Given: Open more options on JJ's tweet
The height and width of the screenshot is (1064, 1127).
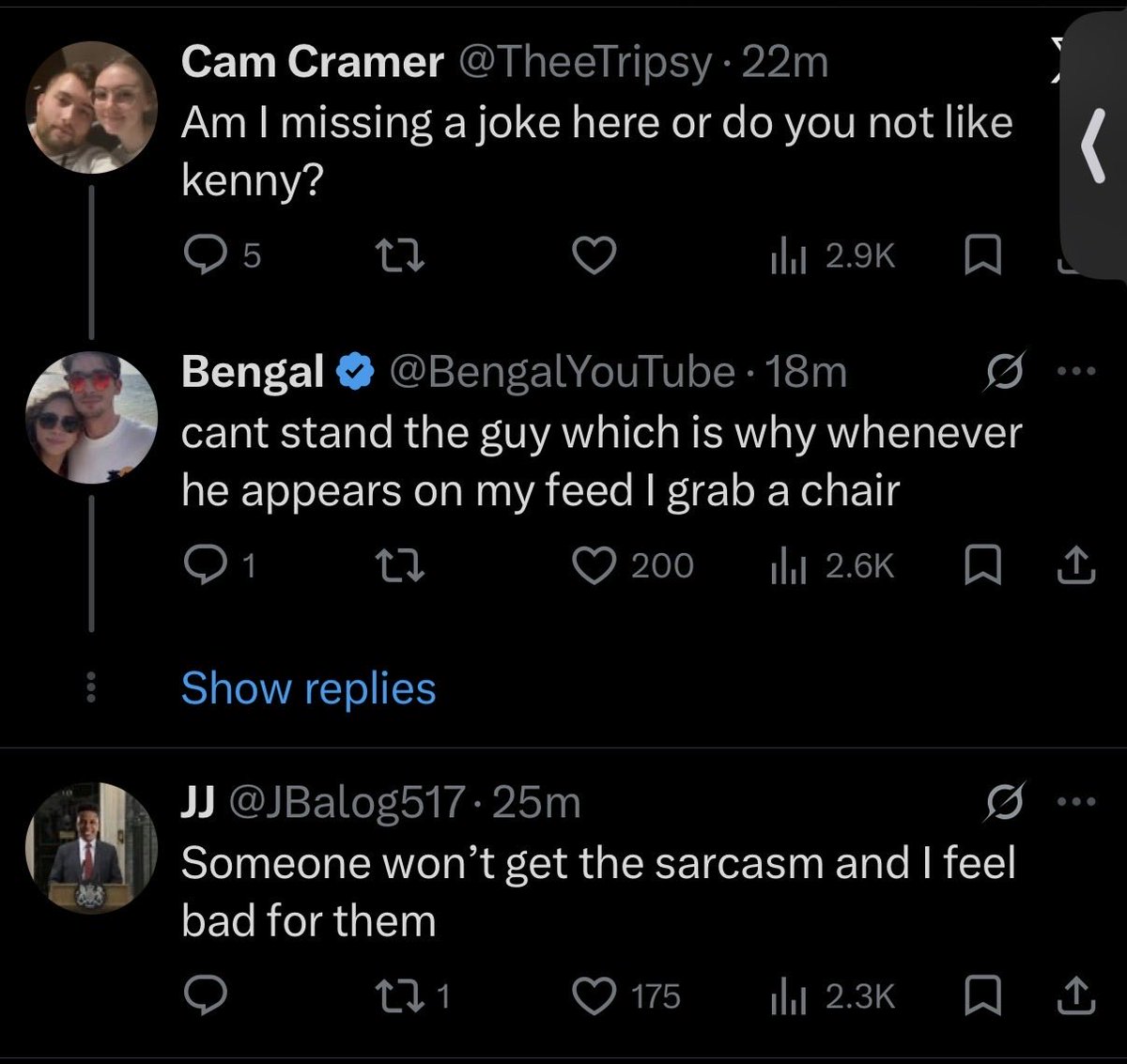Looking at the screenshot, I should 1076,802.
